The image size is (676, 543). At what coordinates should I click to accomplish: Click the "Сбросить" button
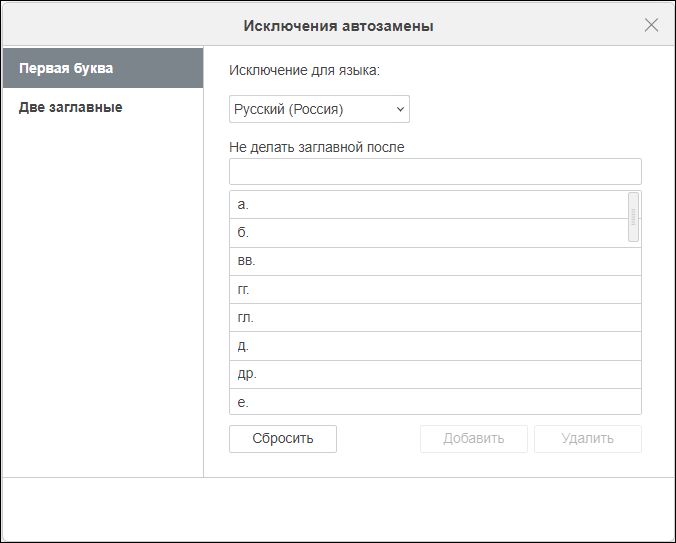click(x=283, y=439)
